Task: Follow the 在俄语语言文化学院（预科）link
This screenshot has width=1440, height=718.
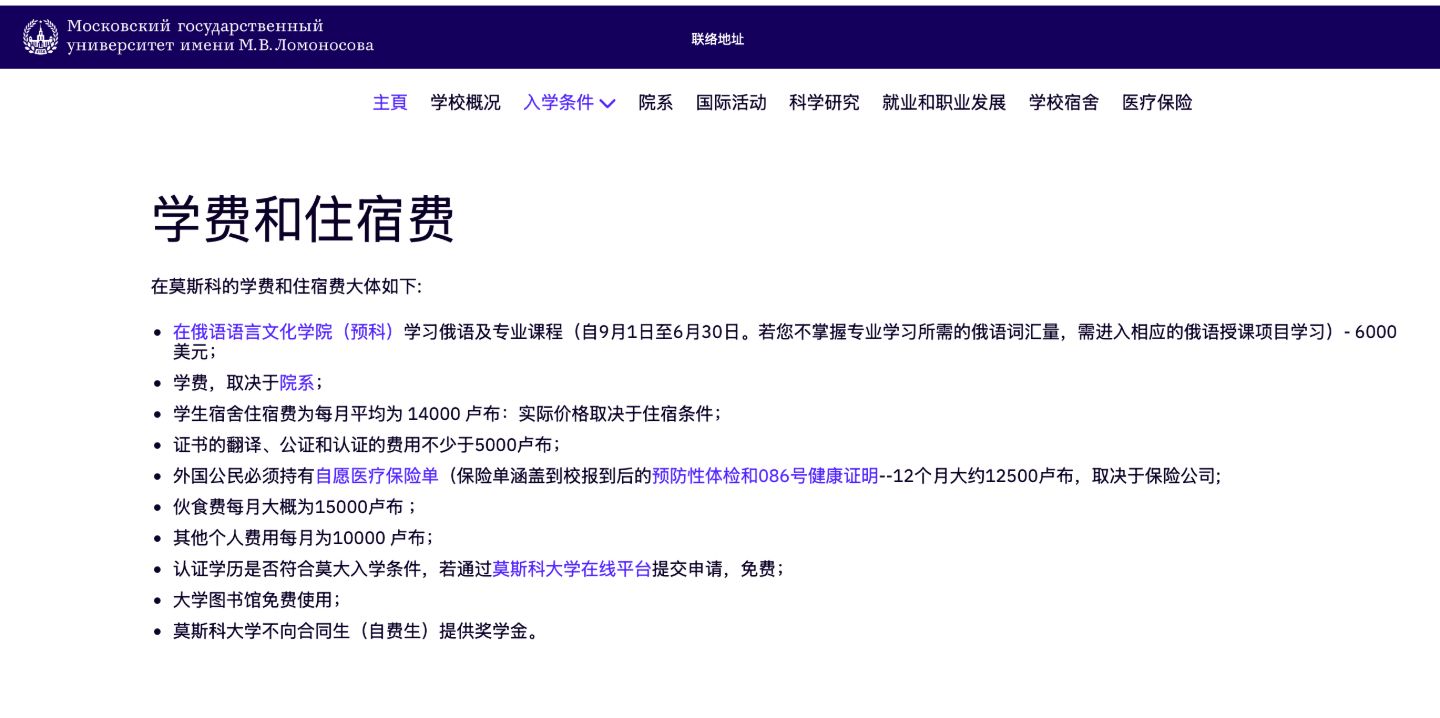Action: pos(285,332)
